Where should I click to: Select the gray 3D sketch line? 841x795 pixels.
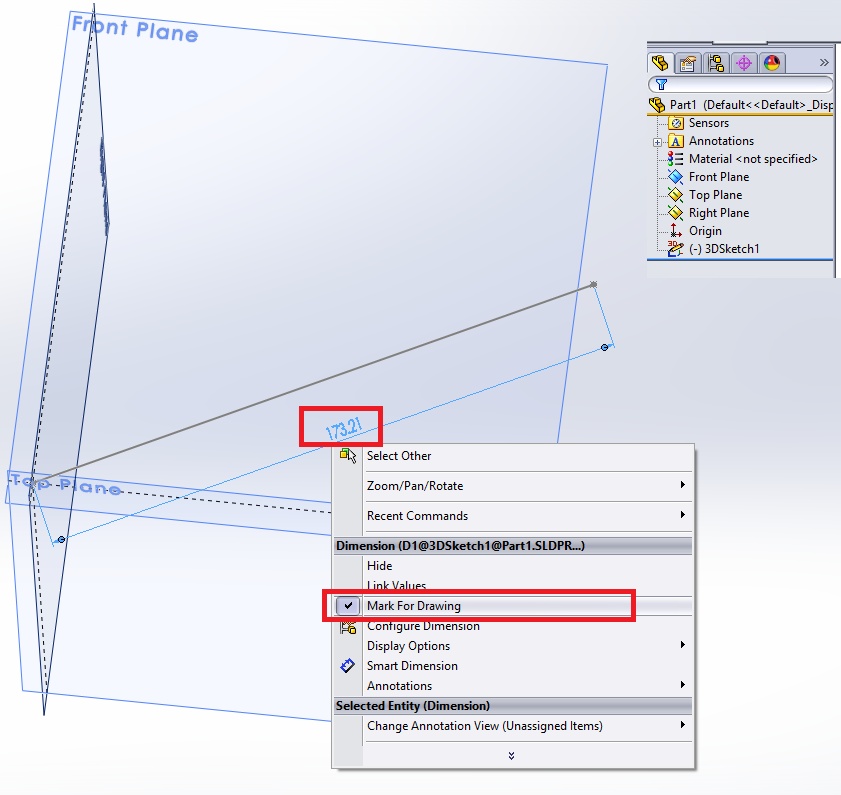click(313, 384)
